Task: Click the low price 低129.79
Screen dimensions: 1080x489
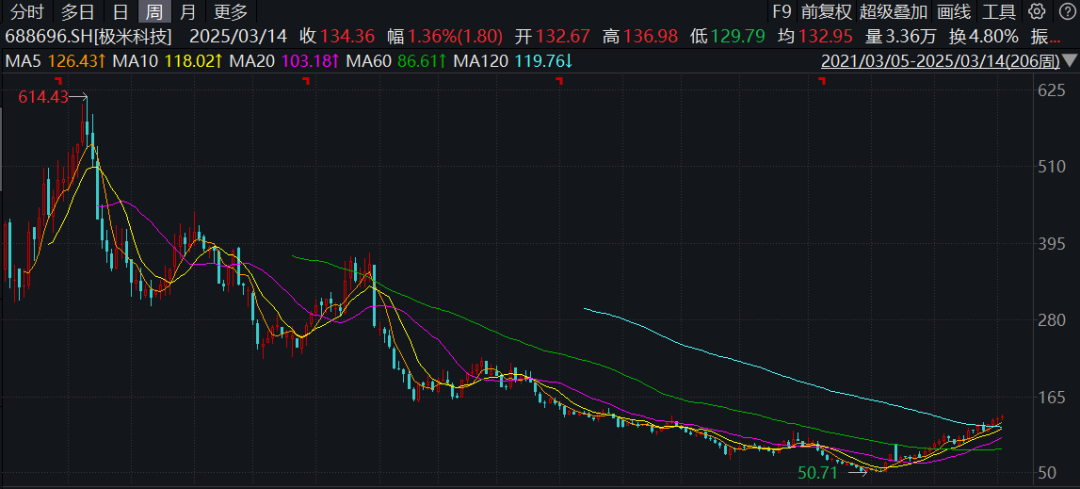Action: coord(728,37)
